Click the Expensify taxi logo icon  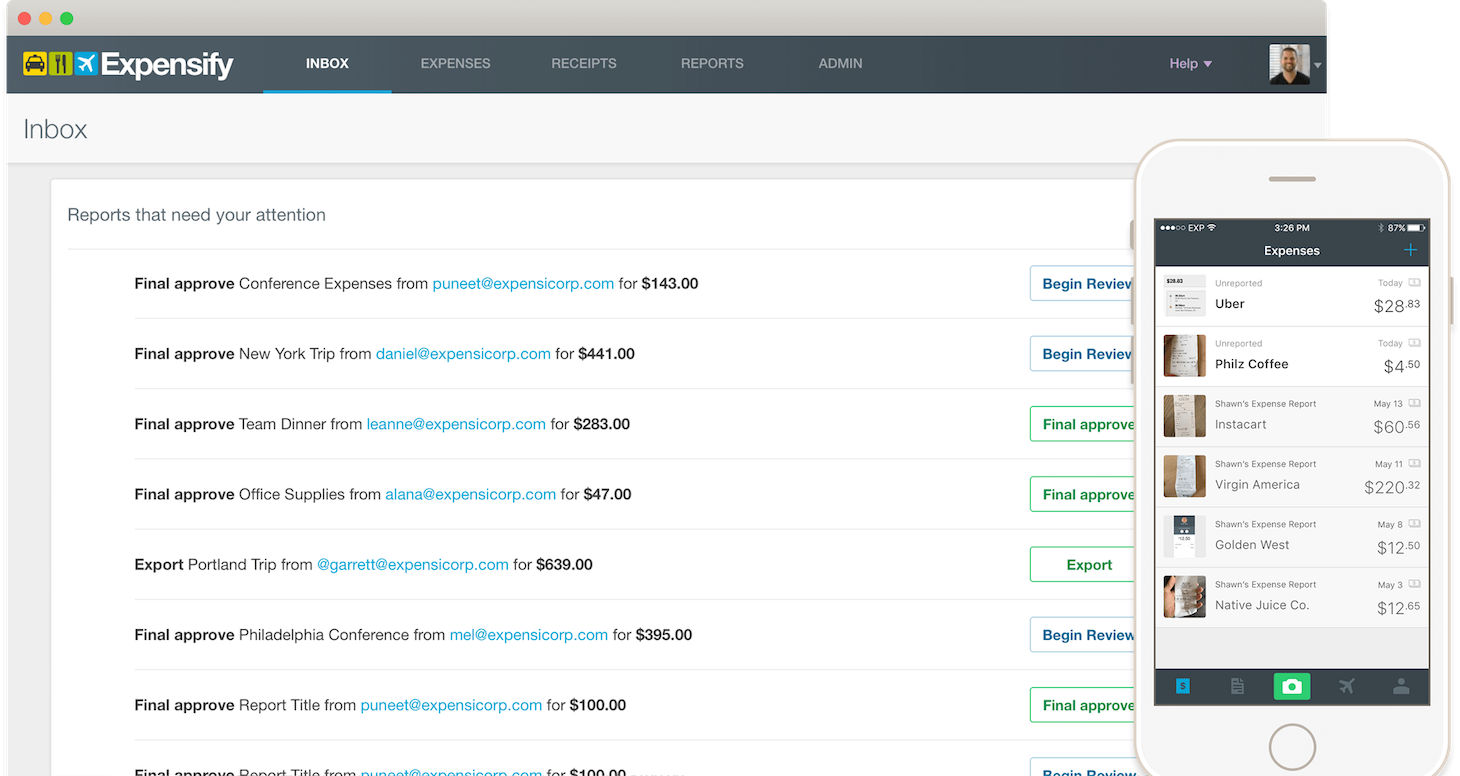pos(35,64)
